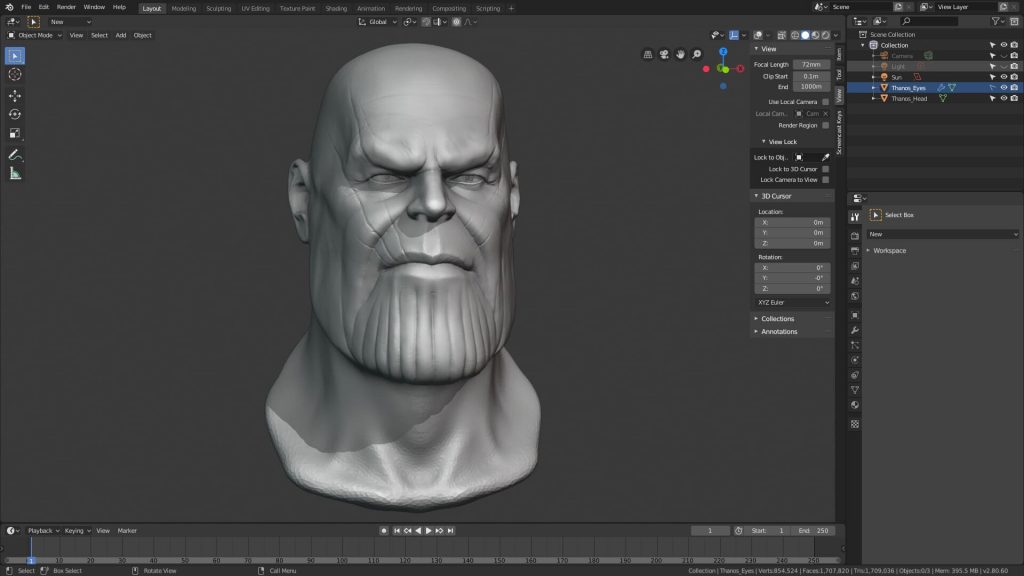The image size is (1024, 576).
Task: Click the zoom magnifier icon in viewport
Action: (x=697, y=54)
